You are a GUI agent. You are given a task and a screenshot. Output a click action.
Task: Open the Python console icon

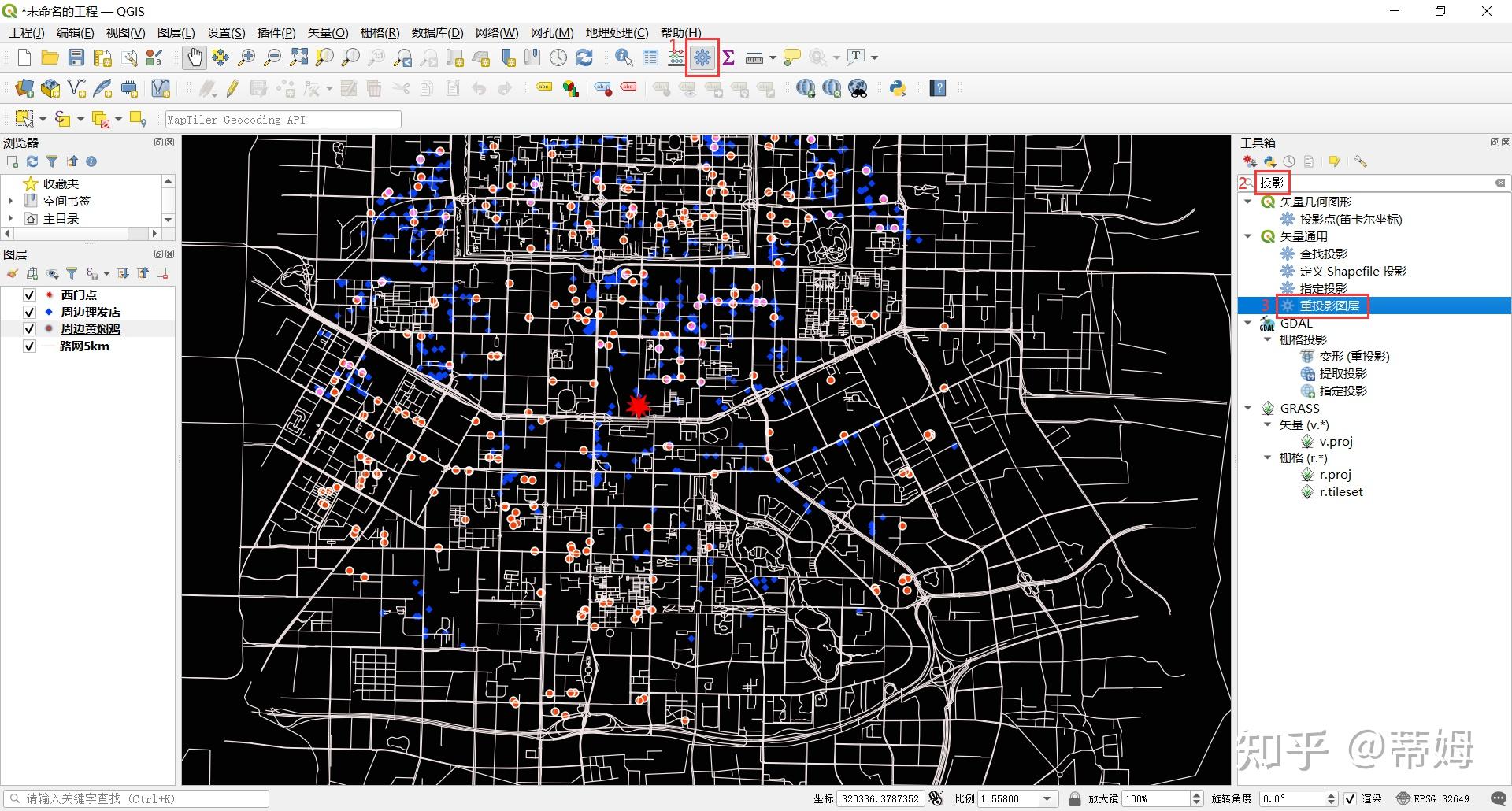pyautogui.click(x=899, y=88)
